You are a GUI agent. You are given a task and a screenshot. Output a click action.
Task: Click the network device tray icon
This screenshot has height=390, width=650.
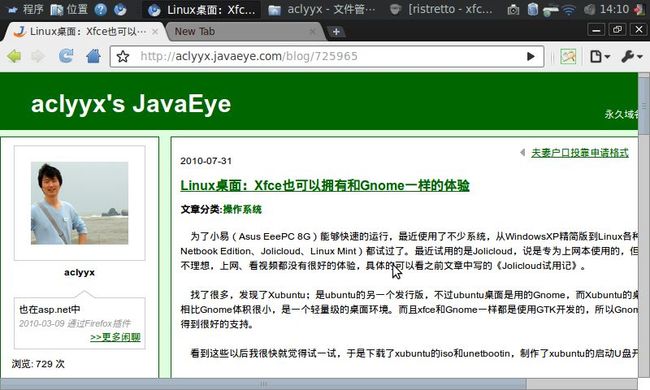click(x=551, y=10)
